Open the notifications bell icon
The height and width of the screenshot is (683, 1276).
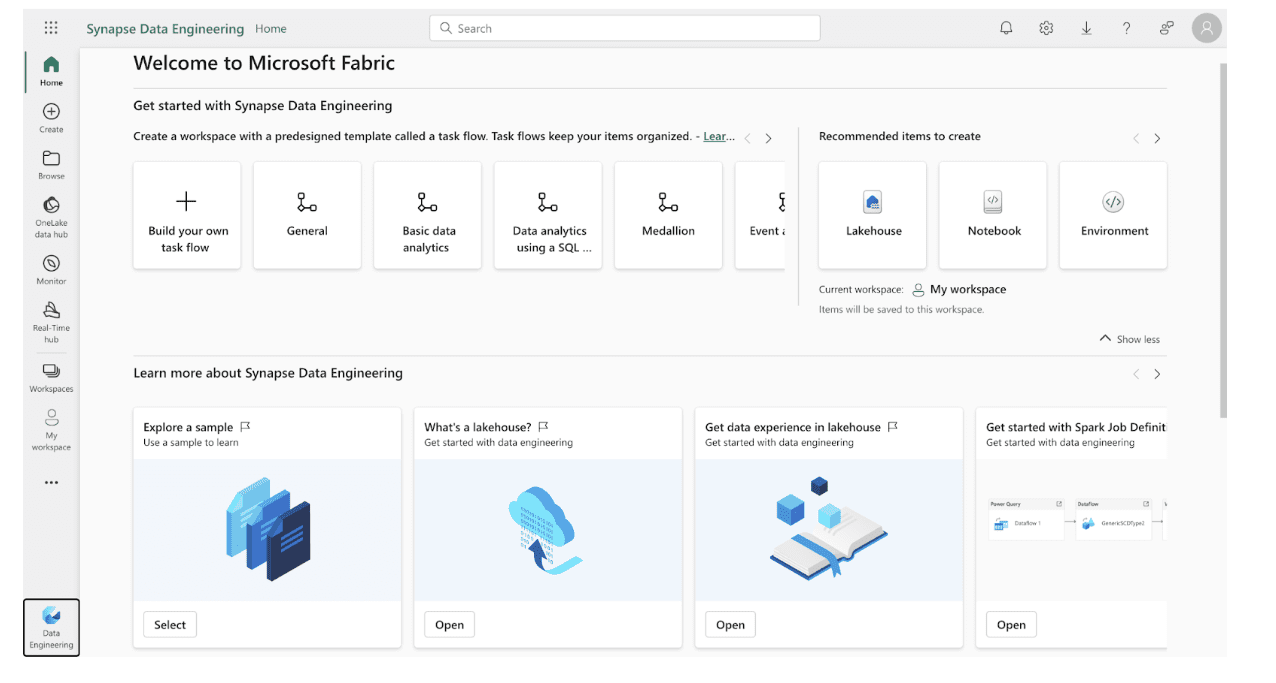pos(1006,28)
